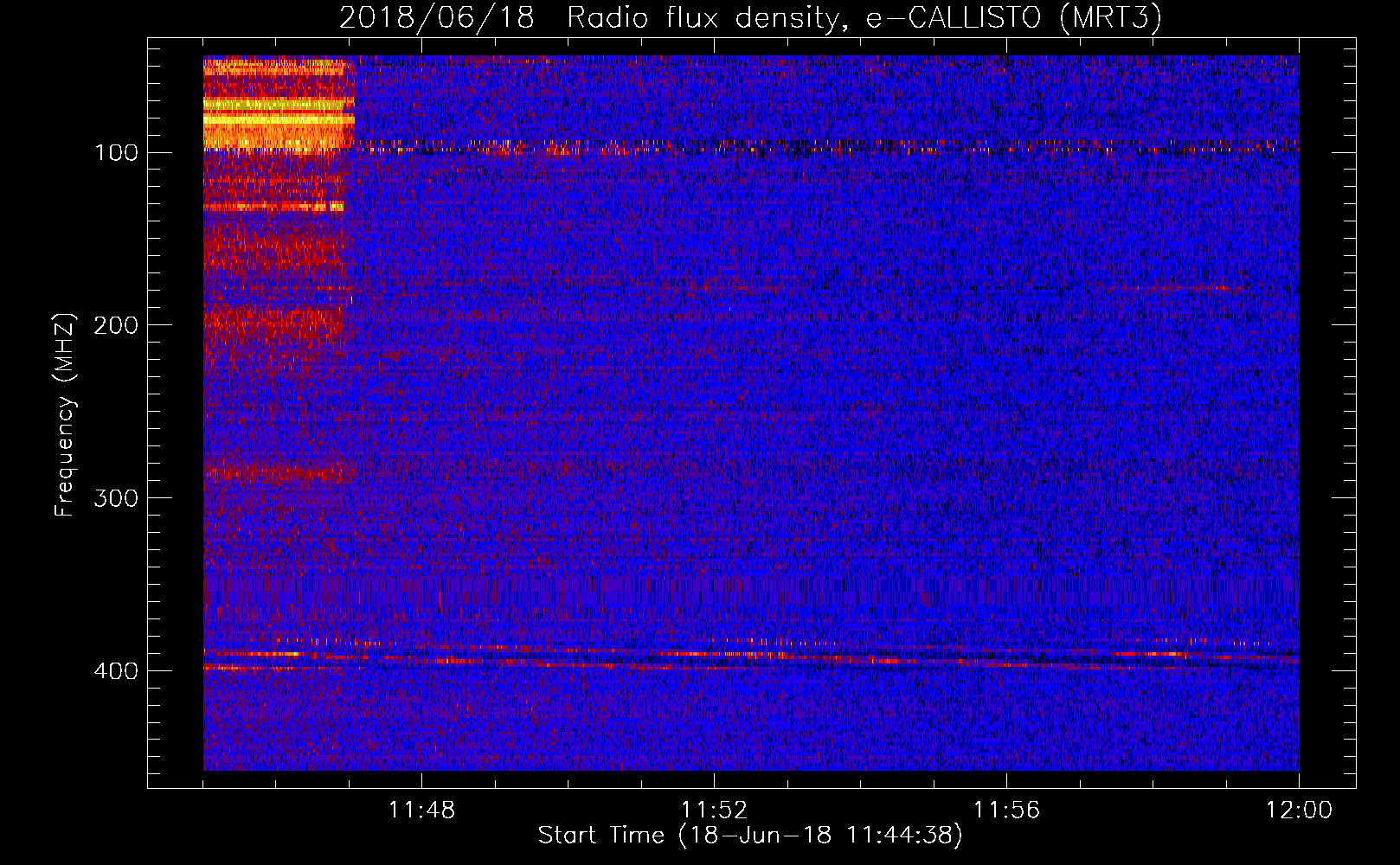Image resolution: width=1400 pixels, height=865 pixels.
Task: Select the '300' frequency axis label
Action: click(116, 499)
